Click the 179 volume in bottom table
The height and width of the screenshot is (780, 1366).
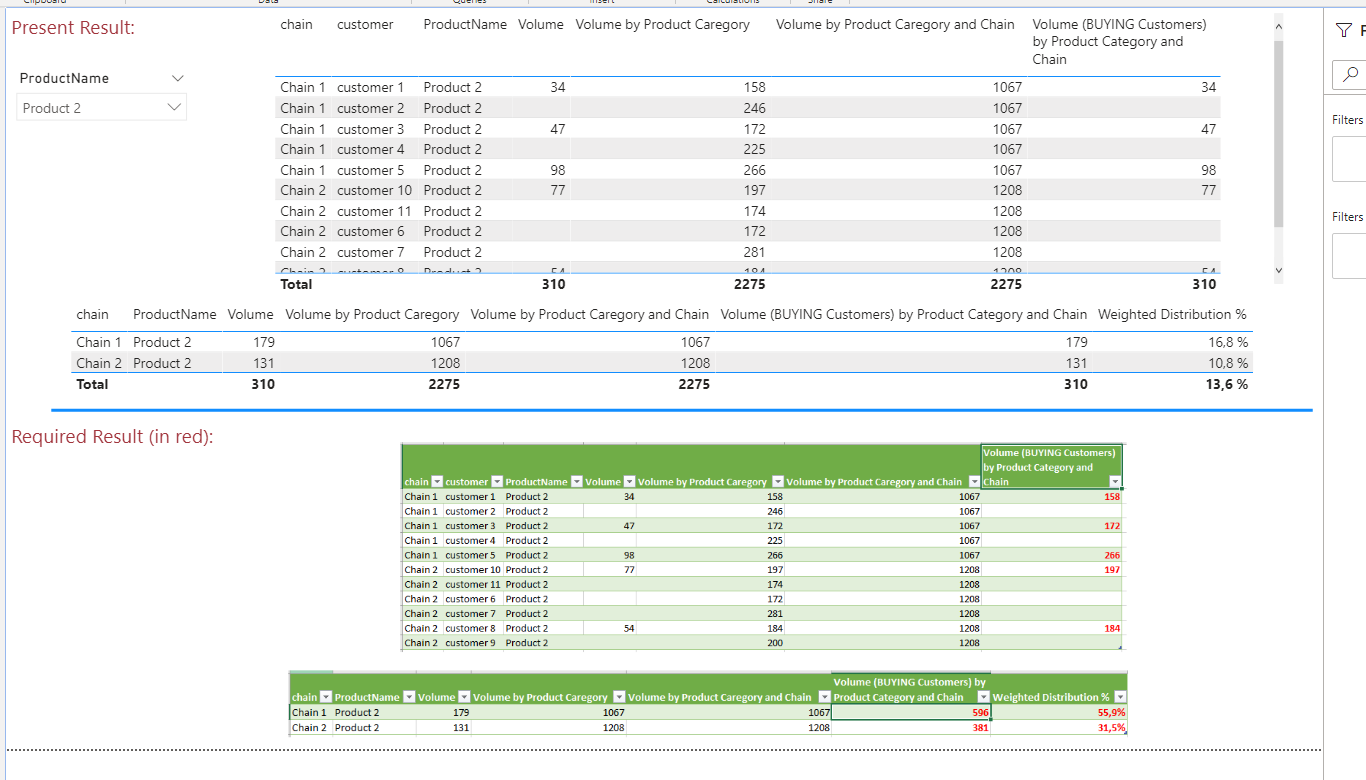tap(263, 342)
